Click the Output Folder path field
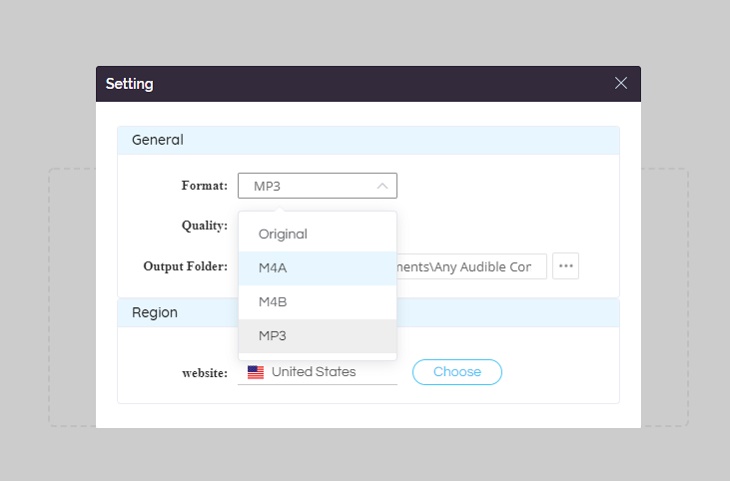The image size is (730, 481). point(471,266)
